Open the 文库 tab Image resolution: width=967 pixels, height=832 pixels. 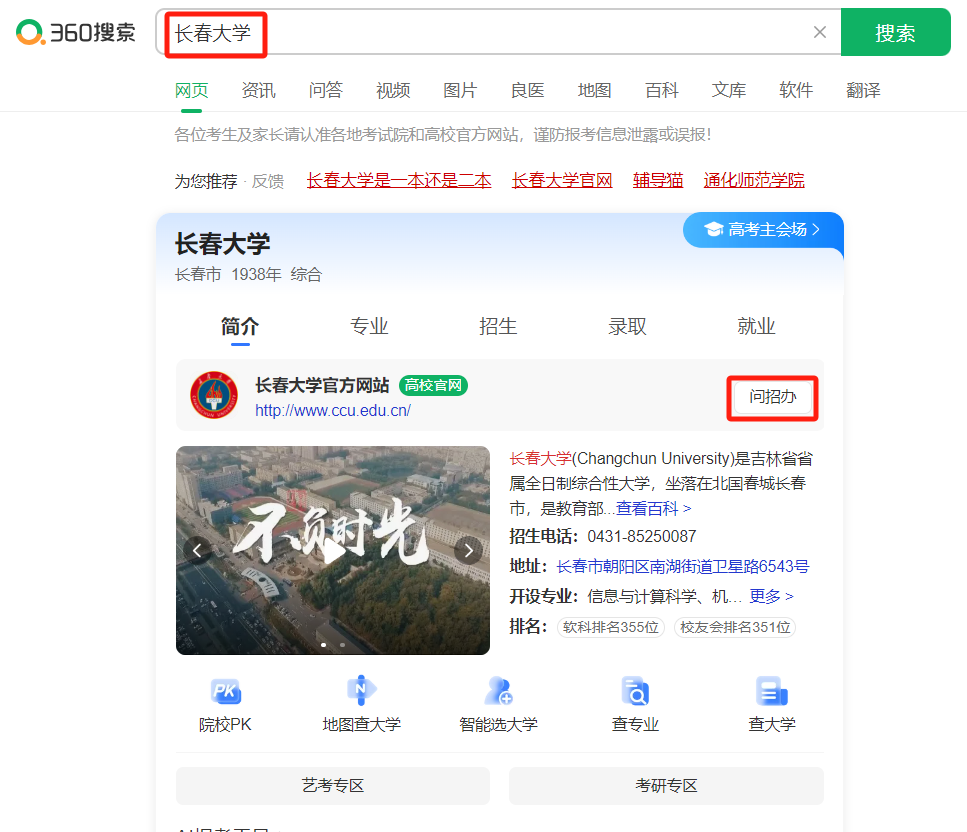pos(729,91)
